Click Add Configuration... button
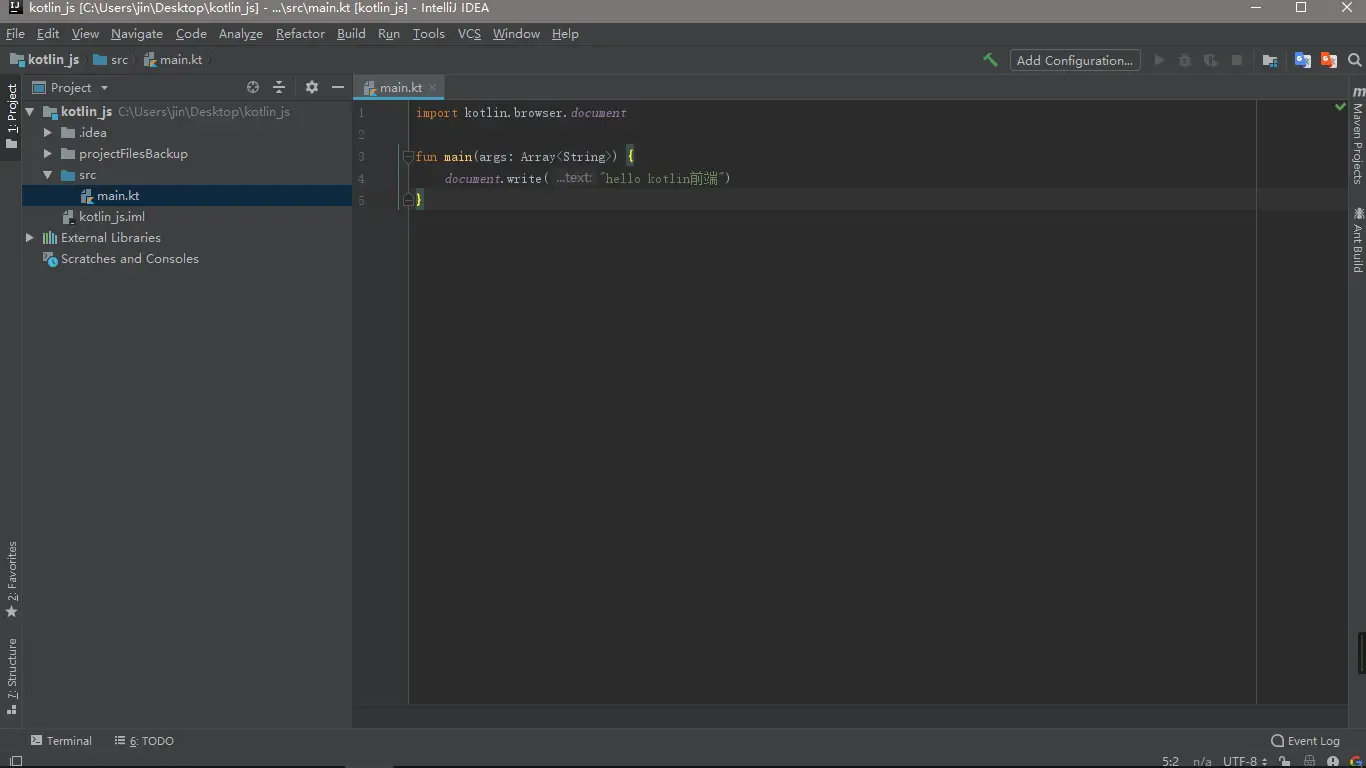This screenshot has height=768, width=1366. pyautogui.click(x=1075, y=60)
